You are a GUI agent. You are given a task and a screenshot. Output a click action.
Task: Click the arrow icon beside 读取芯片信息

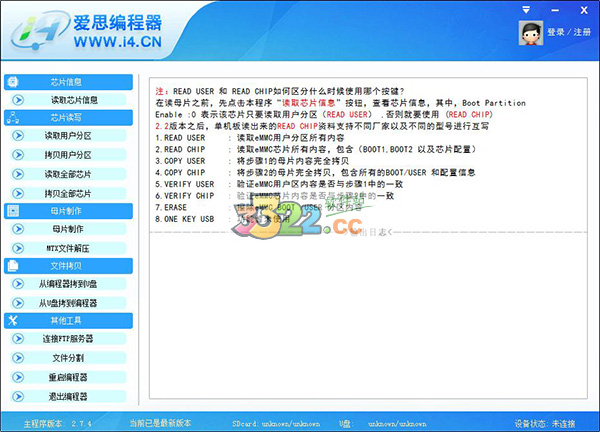18,100
